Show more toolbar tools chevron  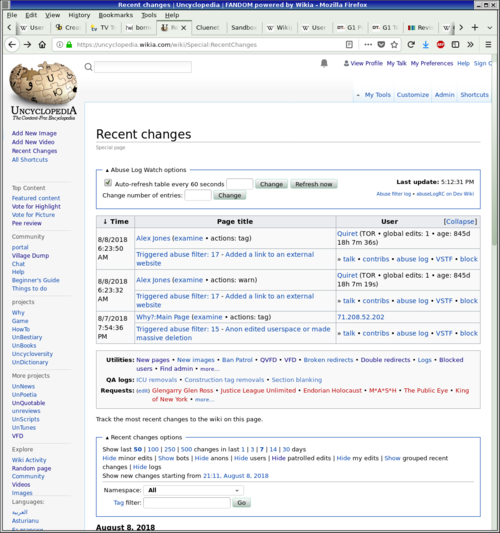[470, 45]
